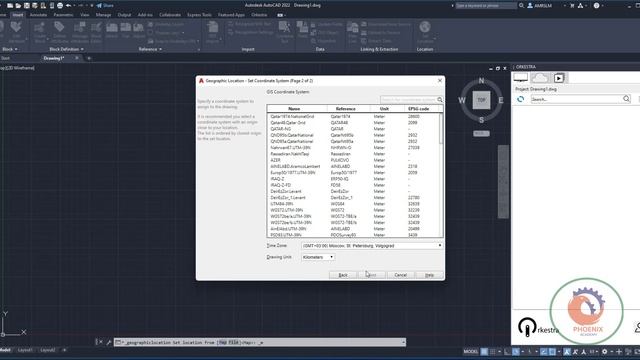Switch to the Manage ribbon tab

(103, 15)
